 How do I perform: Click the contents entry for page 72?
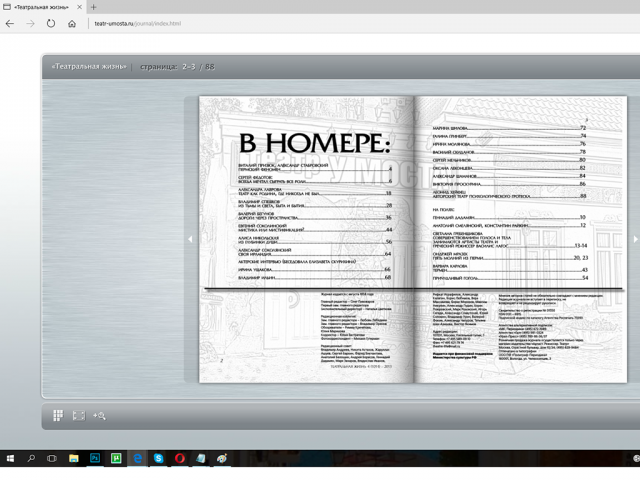point(509,128)
